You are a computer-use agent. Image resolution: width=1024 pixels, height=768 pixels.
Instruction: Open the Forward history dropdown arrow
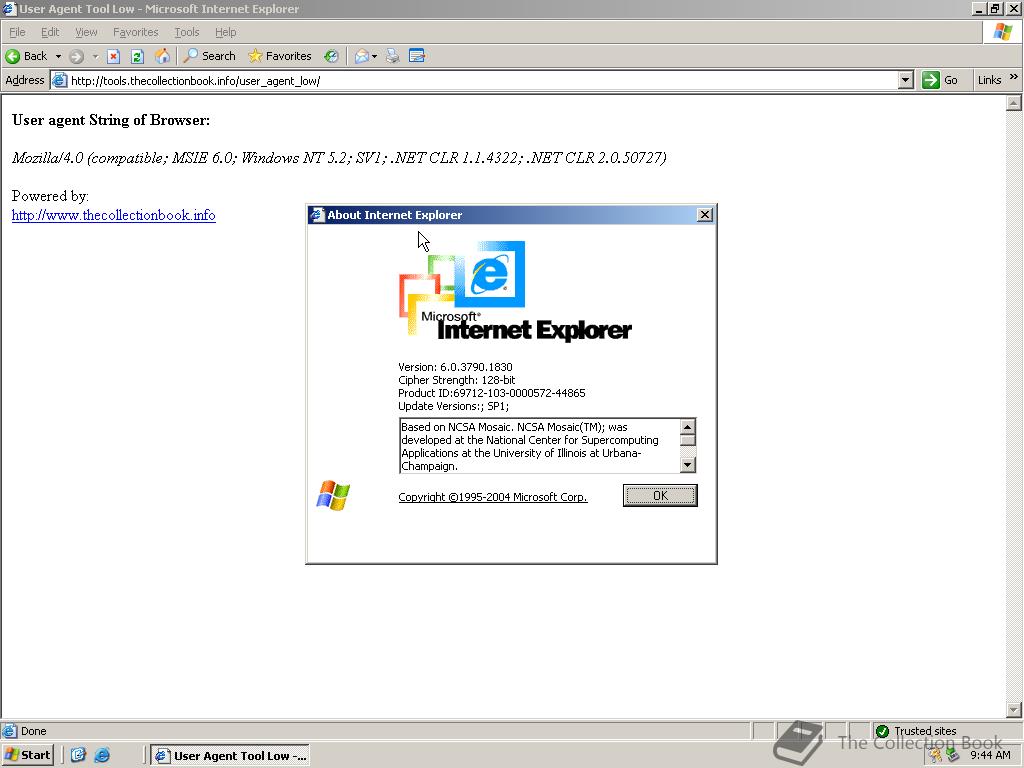(x=95, y=56)
